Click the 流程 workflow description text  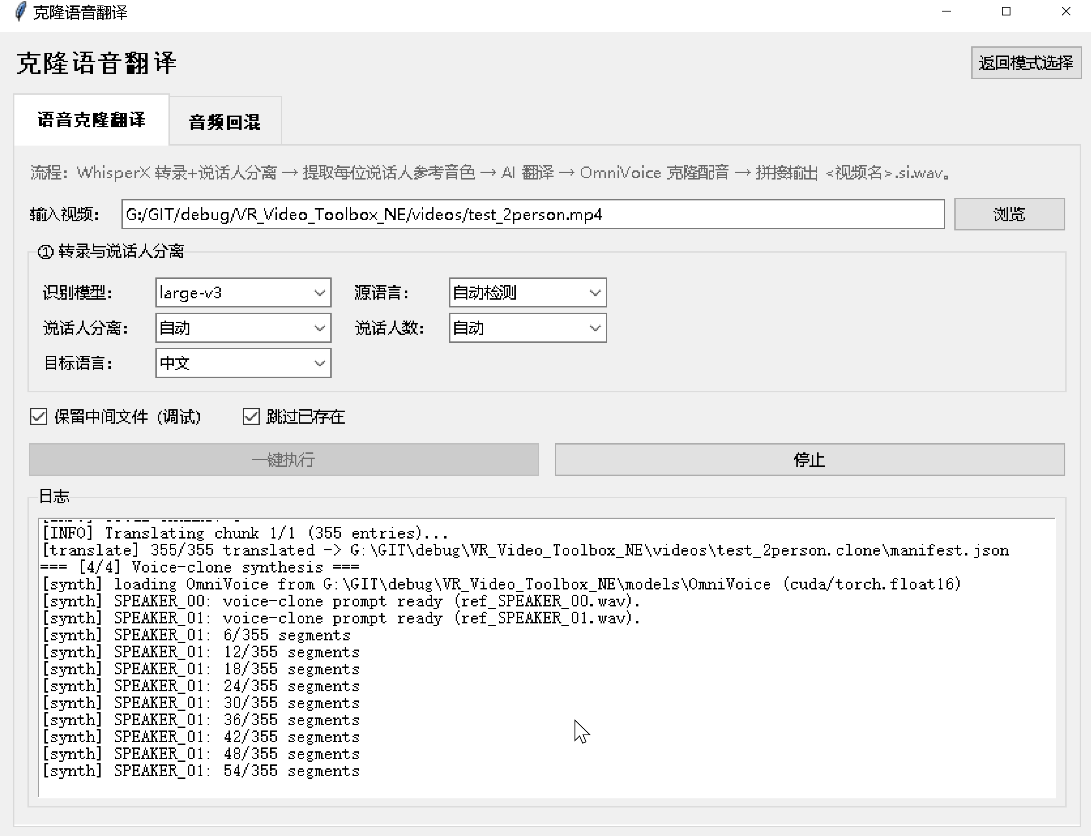point(491,172)
